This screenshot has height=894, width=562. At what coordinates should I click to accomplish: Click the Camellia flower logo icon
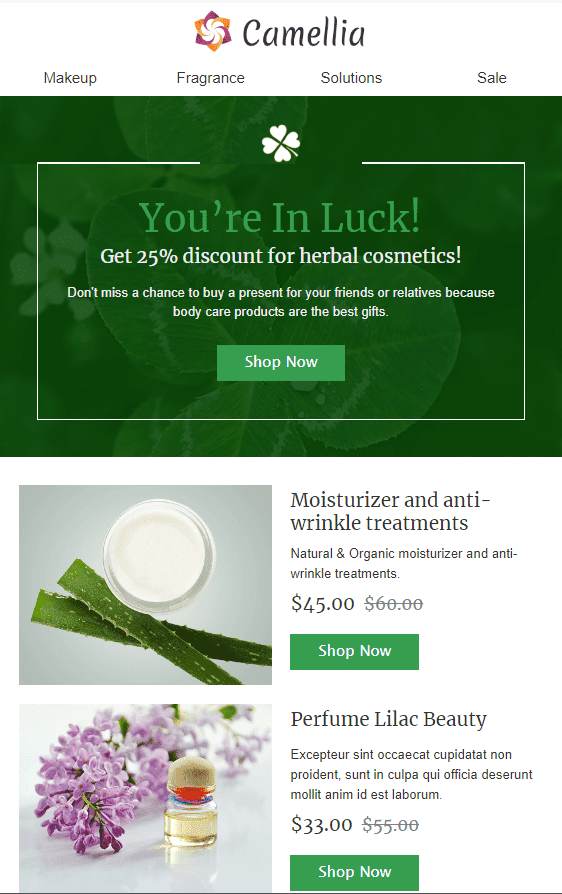pyautogui.click(x=213, y=31)
